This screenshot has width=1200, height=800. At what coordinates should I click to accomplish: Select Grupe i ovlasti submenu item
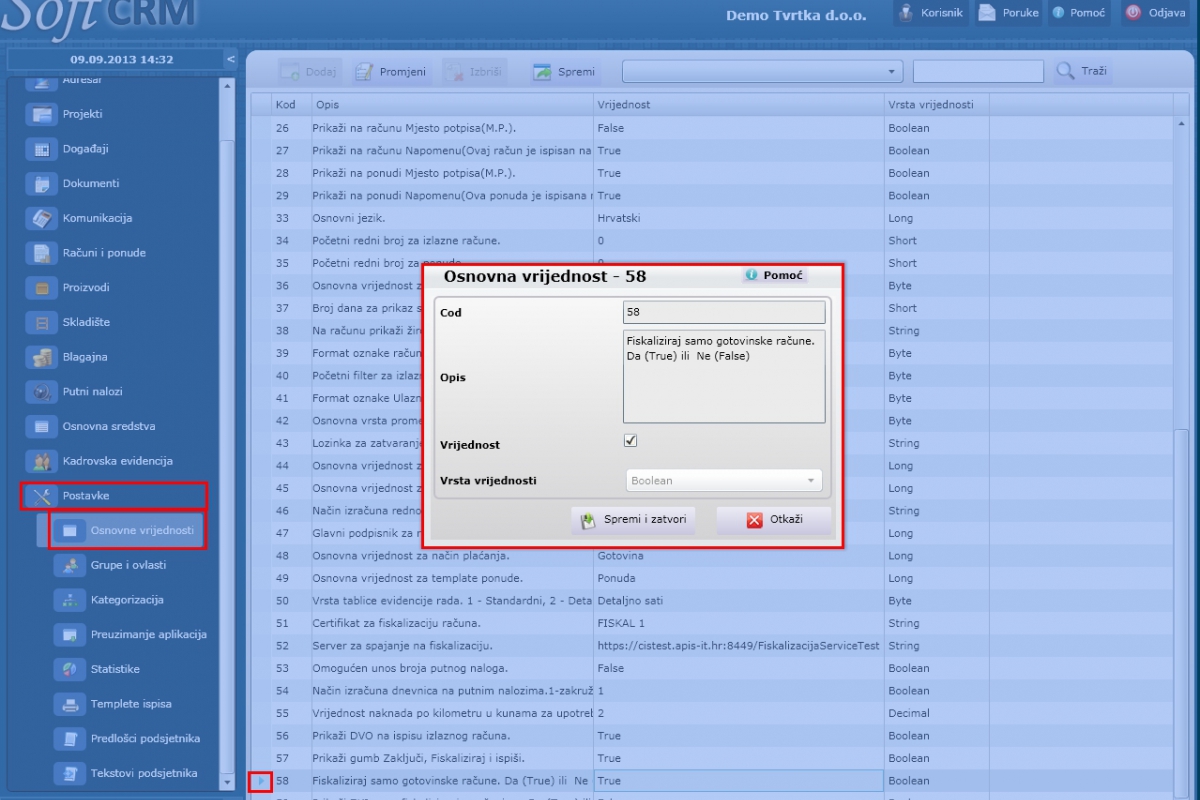pos(128,565)
